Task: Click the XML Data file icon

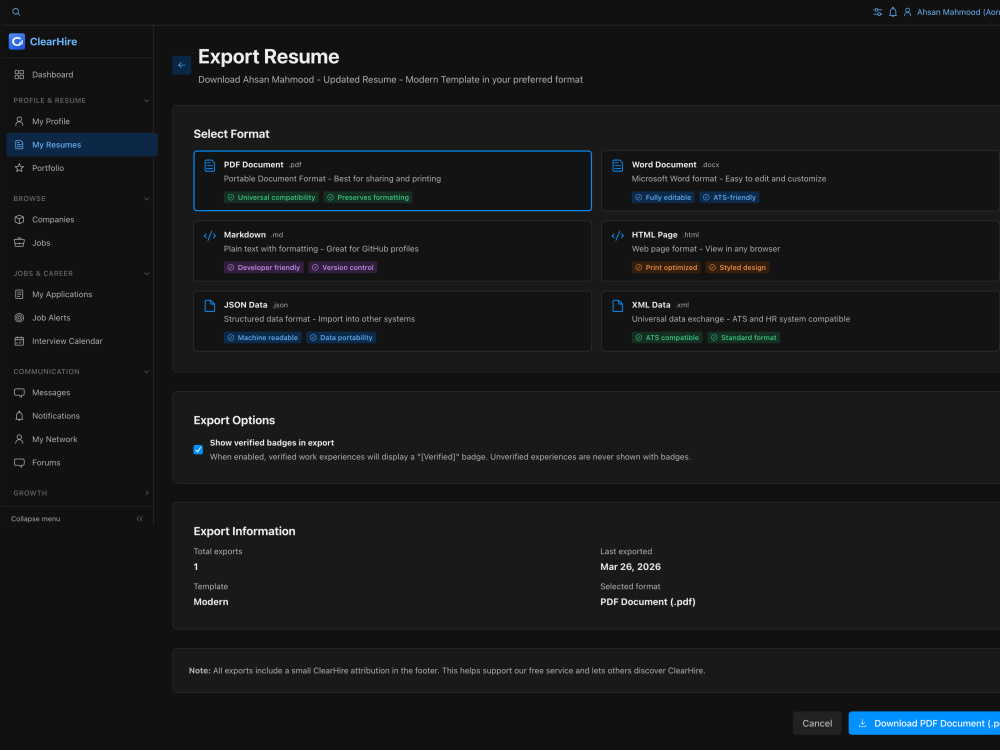Action: tap(617, 306)
